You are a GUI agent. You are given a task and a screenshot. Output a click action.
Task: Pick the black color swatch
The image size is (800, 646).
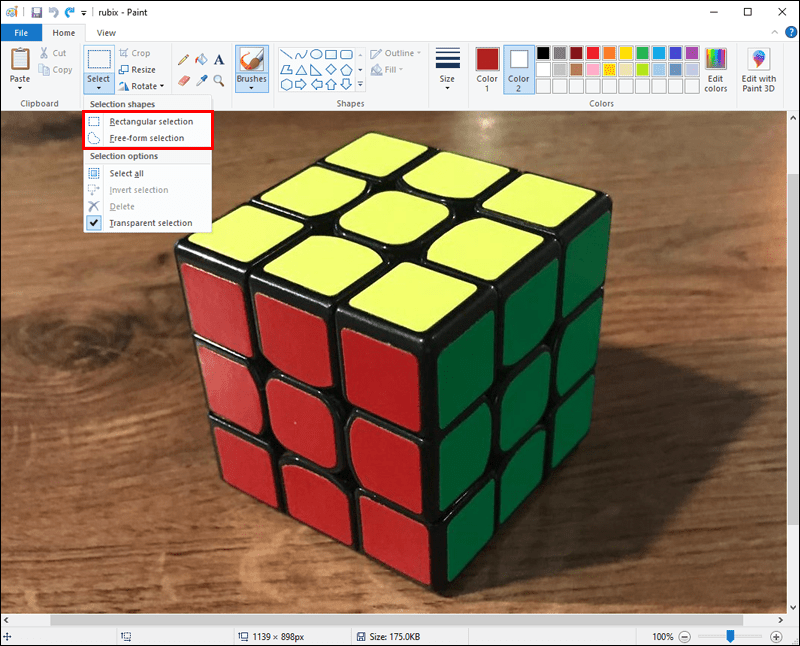click(x=543, y=53)
